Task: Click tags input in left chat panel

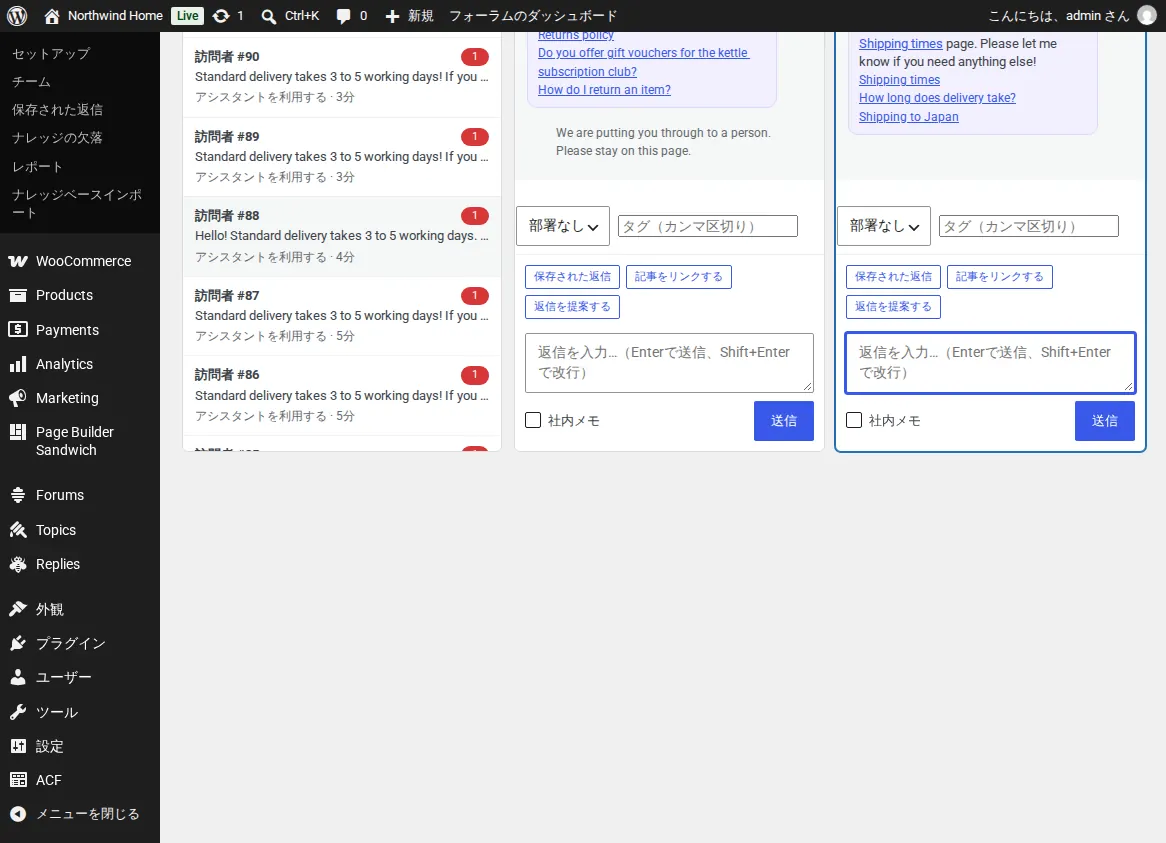Action: point(707,226)
